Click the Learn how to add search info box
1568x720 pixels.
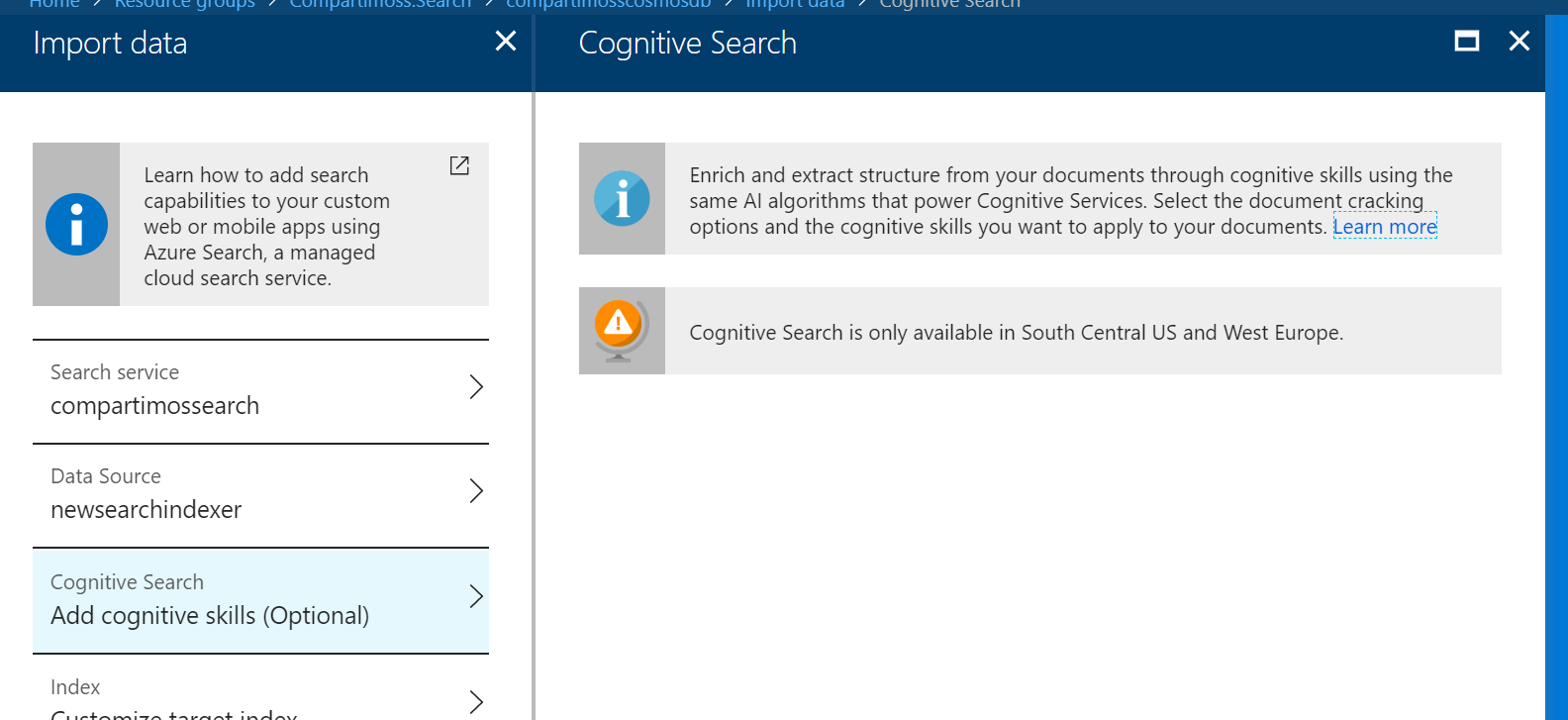click(x=260, y=224)
